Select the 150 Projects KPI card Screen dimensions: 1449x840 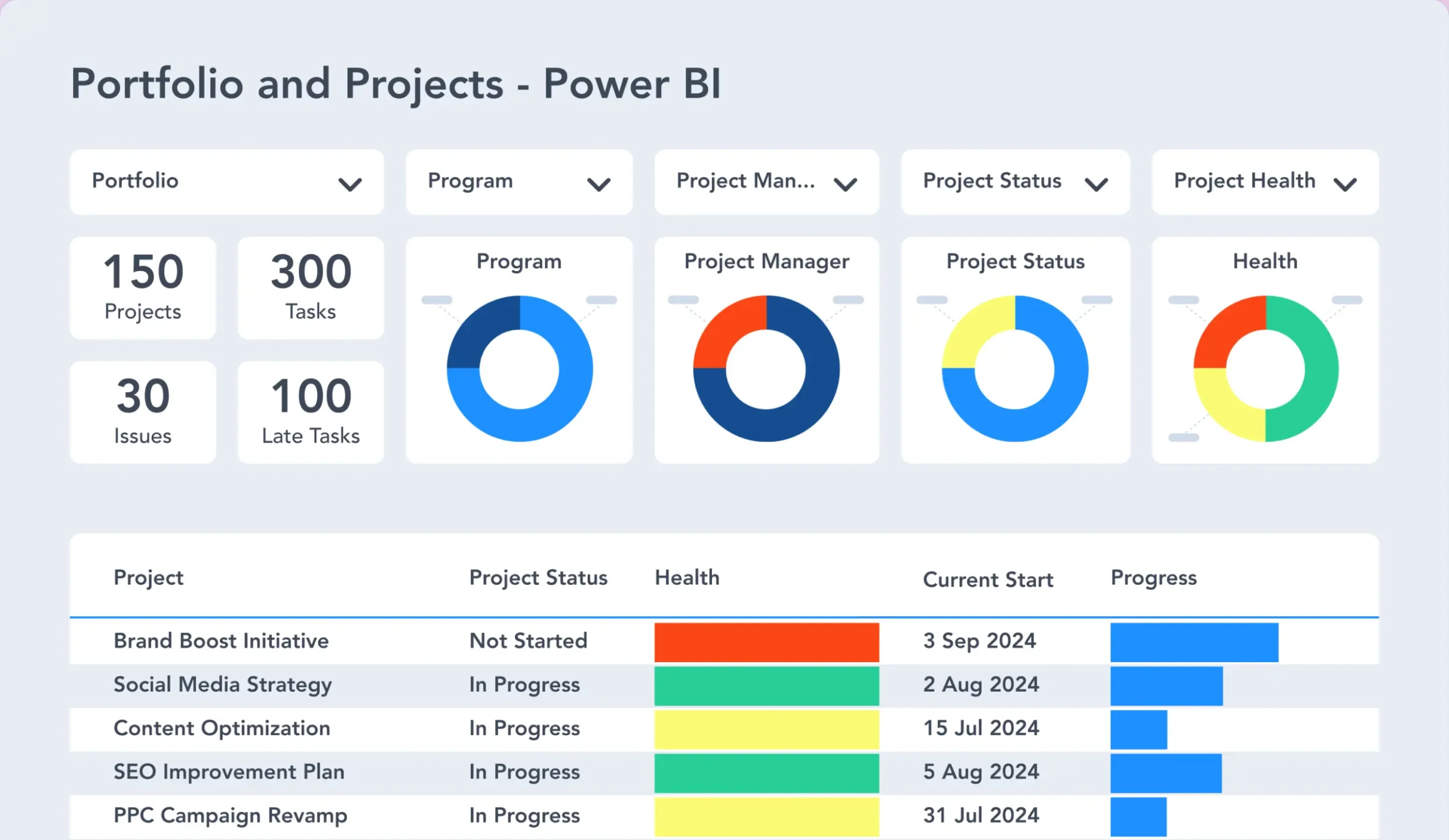143,287
